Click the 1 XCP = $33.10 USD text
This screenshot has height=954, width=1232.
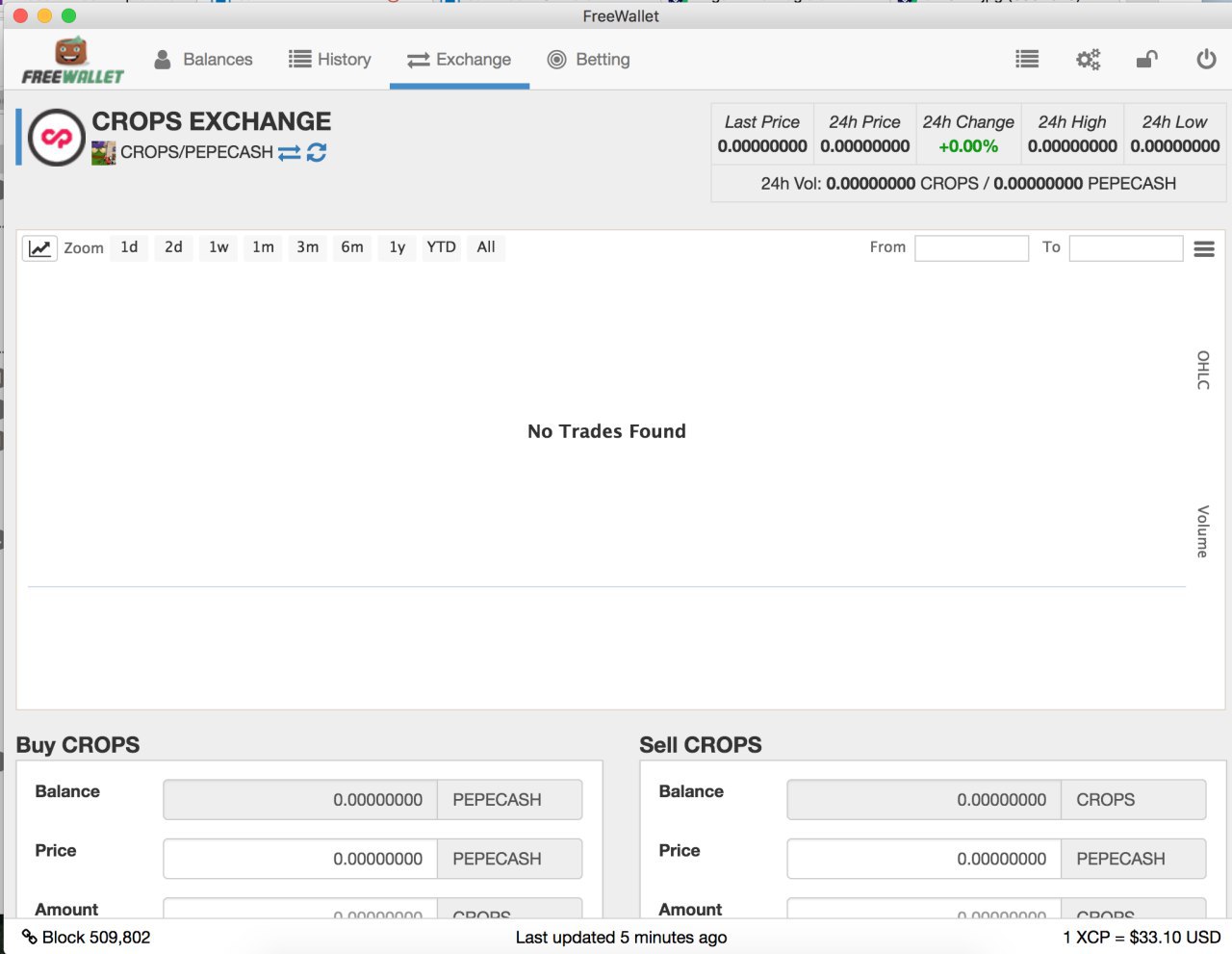click(x=1142, y=938)
